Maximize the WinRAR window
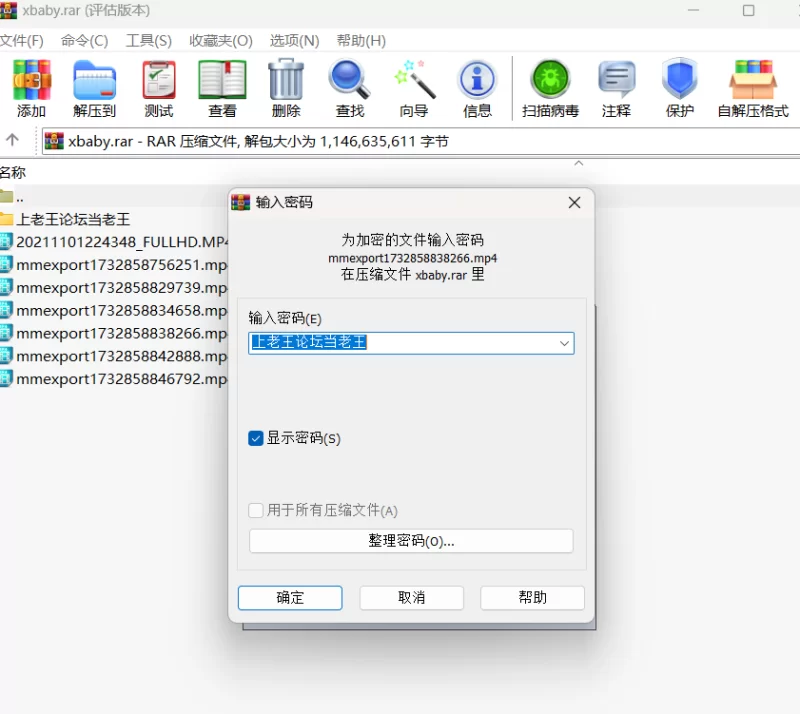 coord(748,10)
